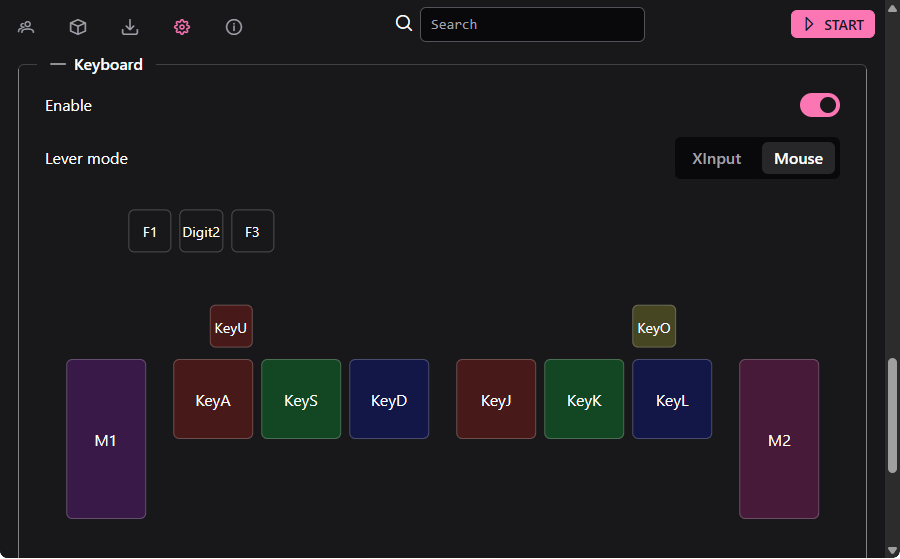The height and width of the screenshot is (559, 900).
Task: Toggle the keyboard Enable switch
Action: coord(819,105)
